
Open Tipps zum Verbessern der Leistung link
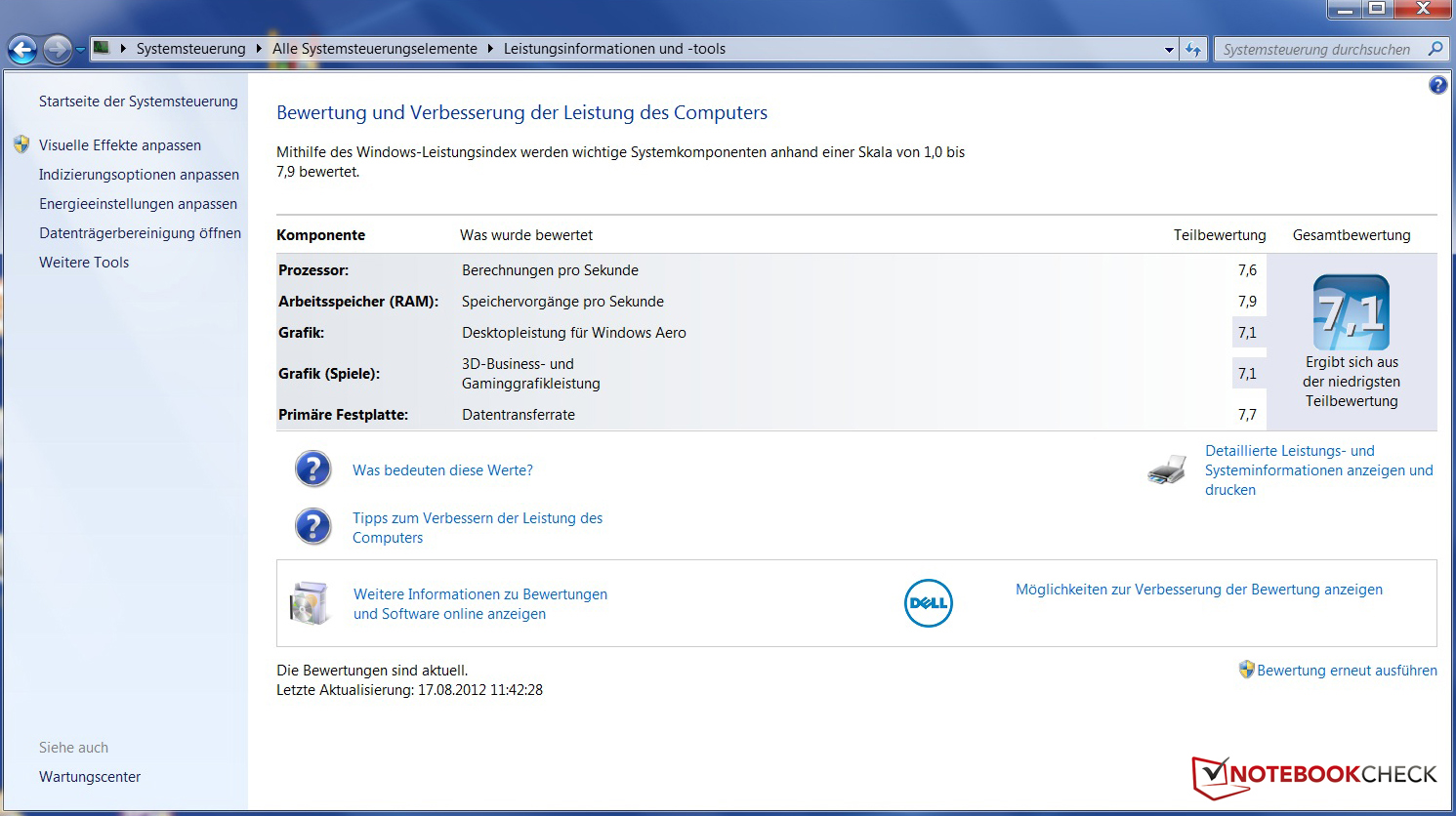tap(478, 528)
